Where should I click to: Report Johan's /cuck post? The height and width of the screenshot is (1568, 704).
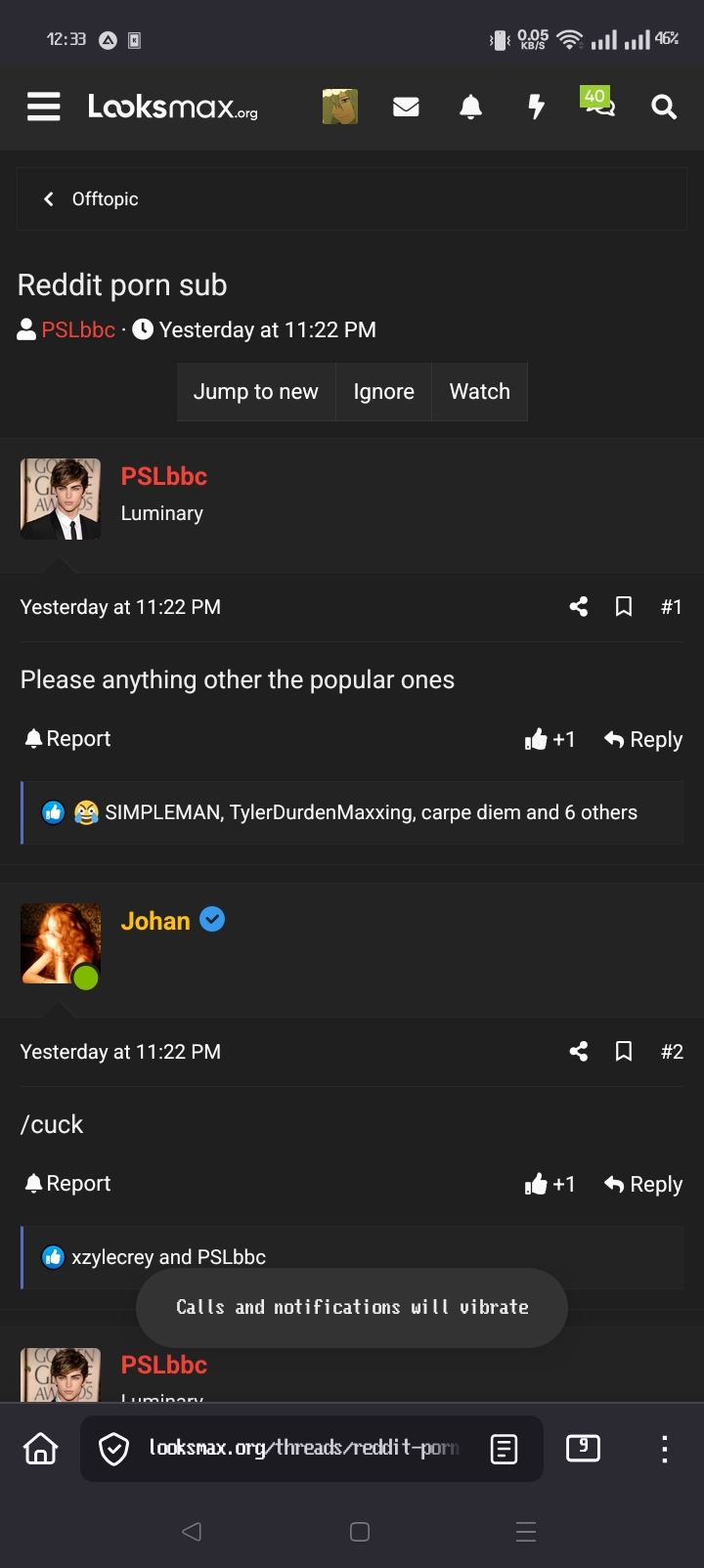[66, 1183]
